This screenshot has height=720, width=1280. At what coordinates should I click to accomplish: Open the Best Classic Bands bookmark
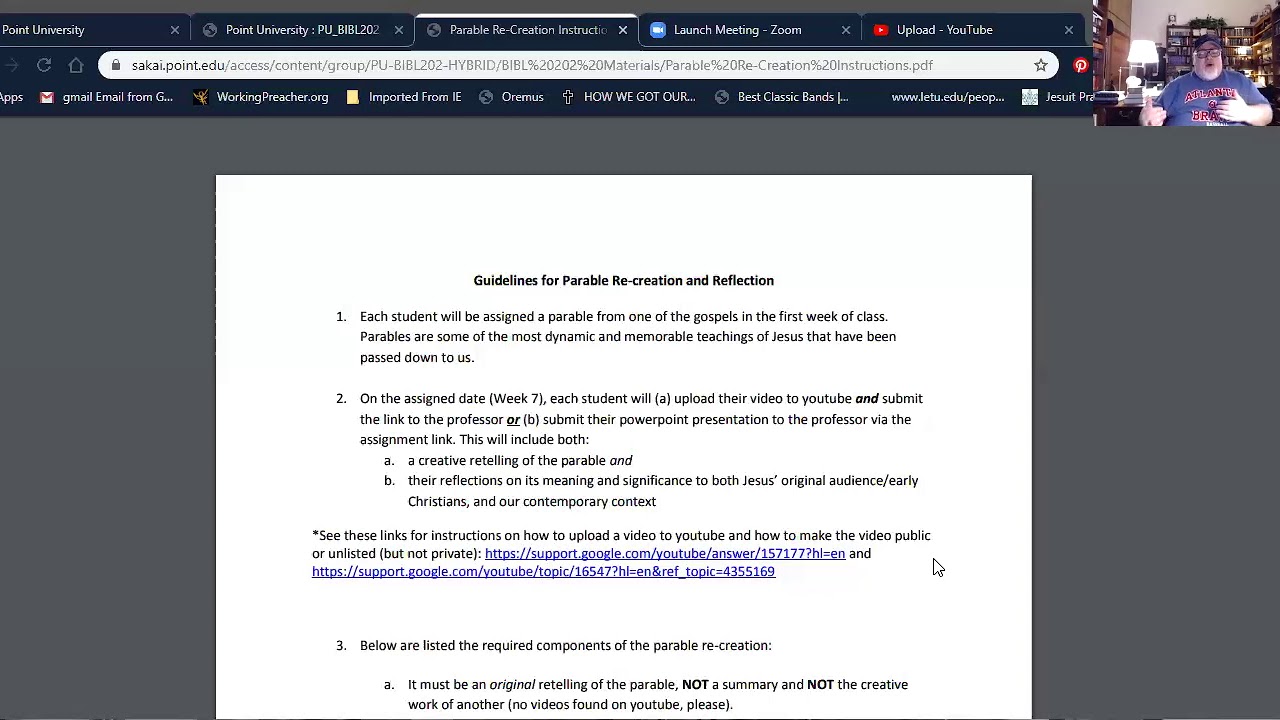click(781, 97)
